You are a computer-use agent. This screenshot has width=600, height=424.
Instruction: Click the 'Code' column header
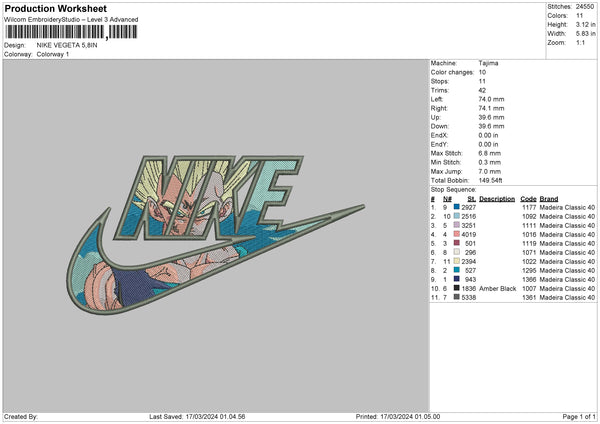click(x=528, y=199)
